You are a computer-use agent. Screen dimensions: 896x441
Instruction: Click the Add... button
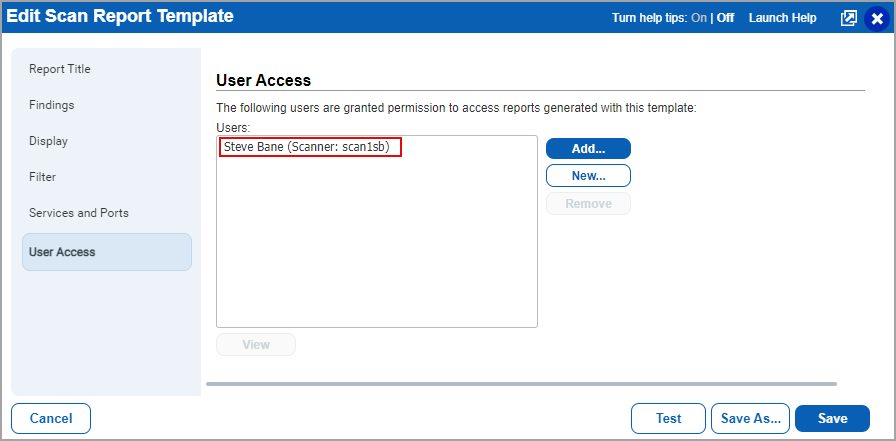[x=588, y=148]
